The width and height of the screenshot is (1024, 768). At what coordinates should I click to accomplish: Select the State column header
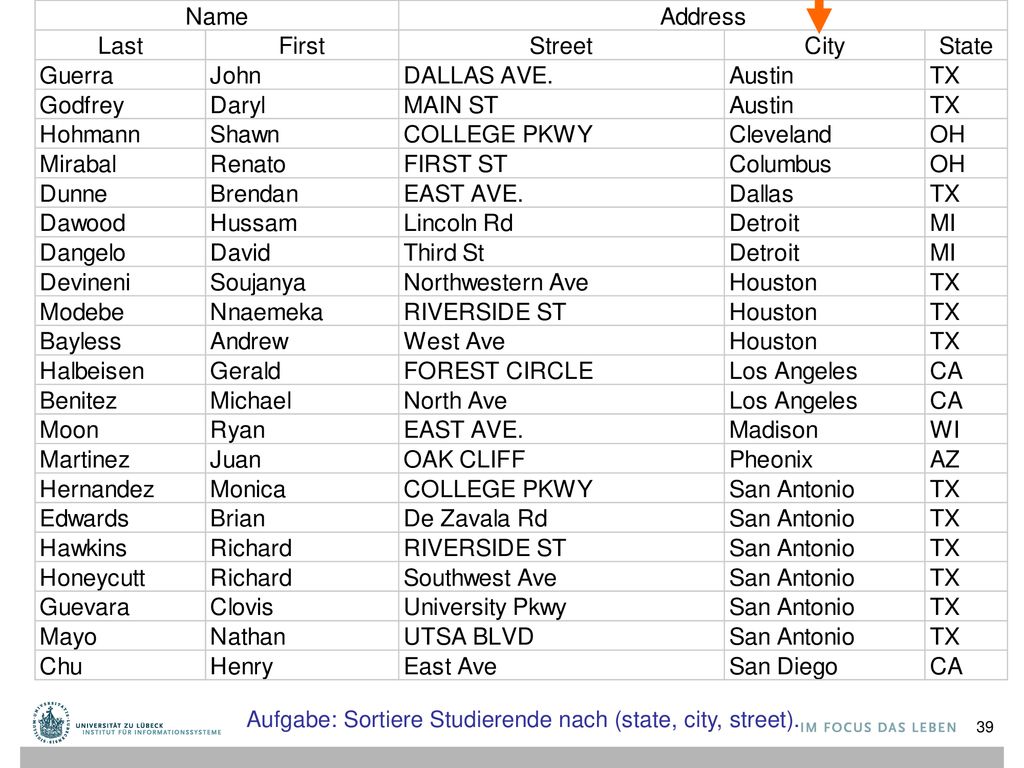965,46
